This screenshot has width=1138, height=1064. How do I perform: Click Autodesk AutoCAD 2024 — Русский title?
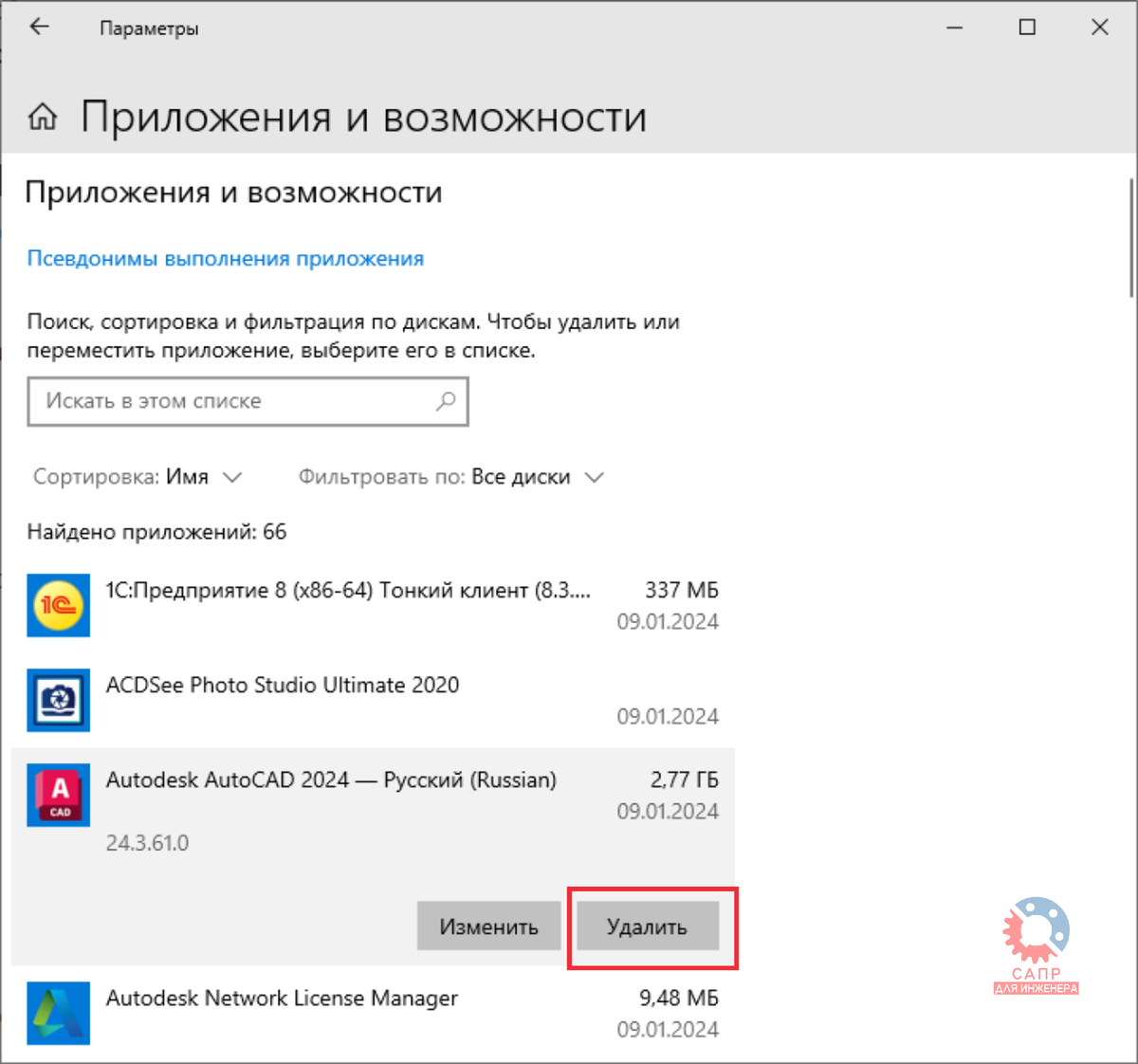tap(331, 780)
